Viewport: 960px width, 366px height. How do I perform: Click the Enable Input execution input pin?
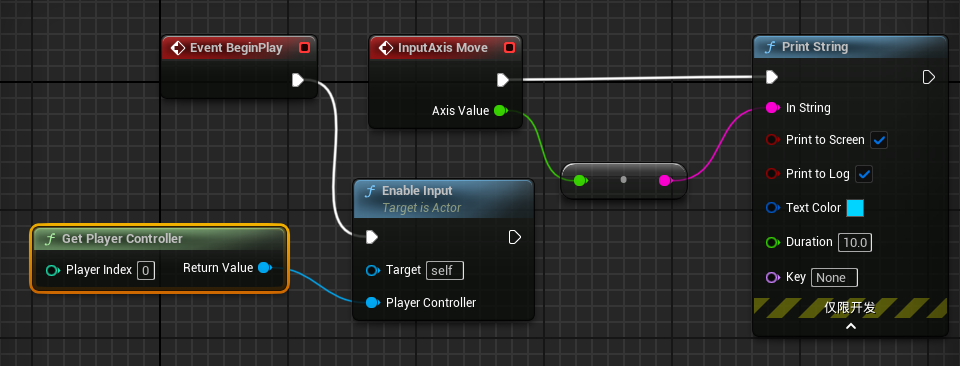372,237
